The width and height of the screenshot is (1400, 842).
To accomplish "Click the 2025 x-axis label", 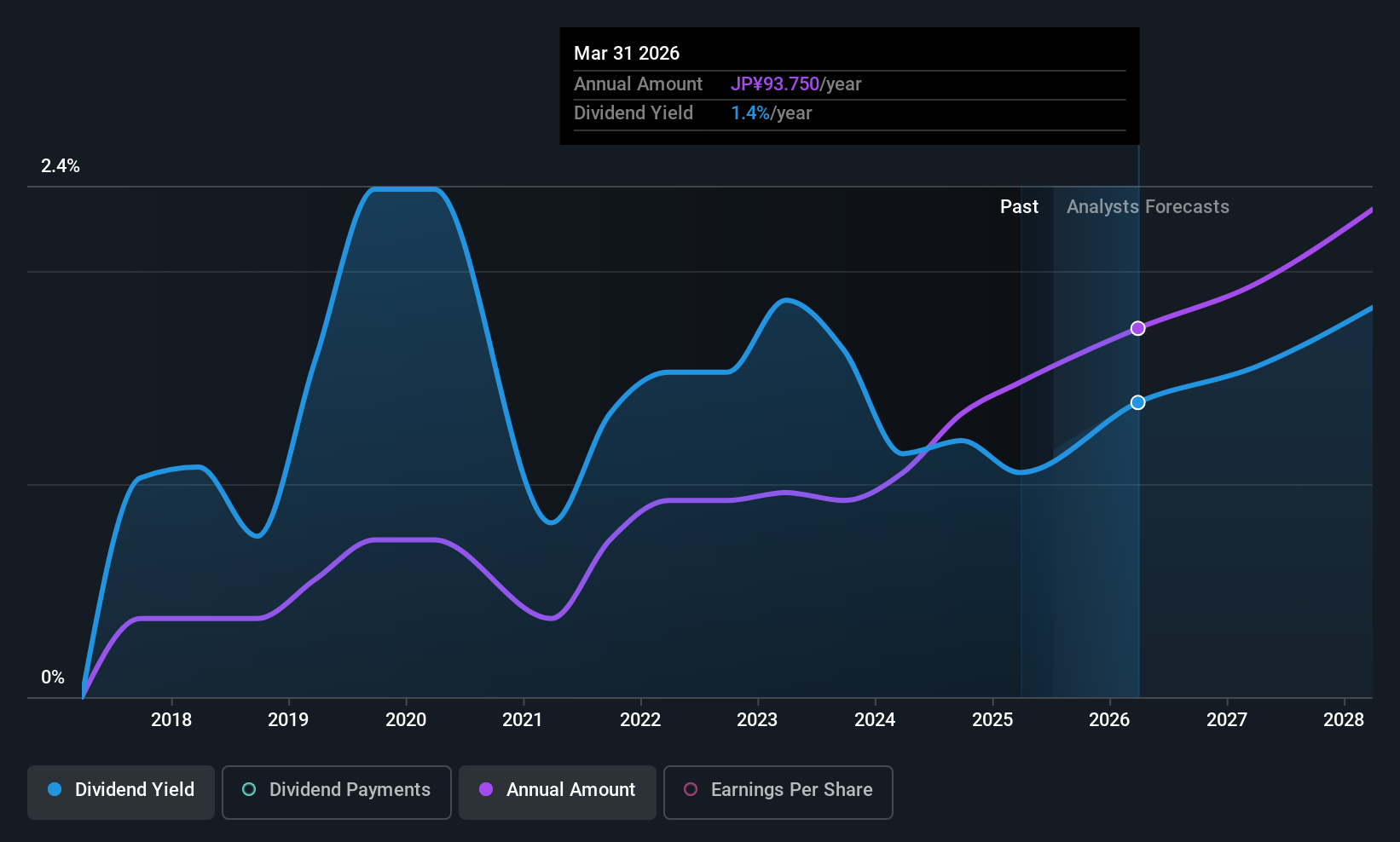I will tap(992, 719).
